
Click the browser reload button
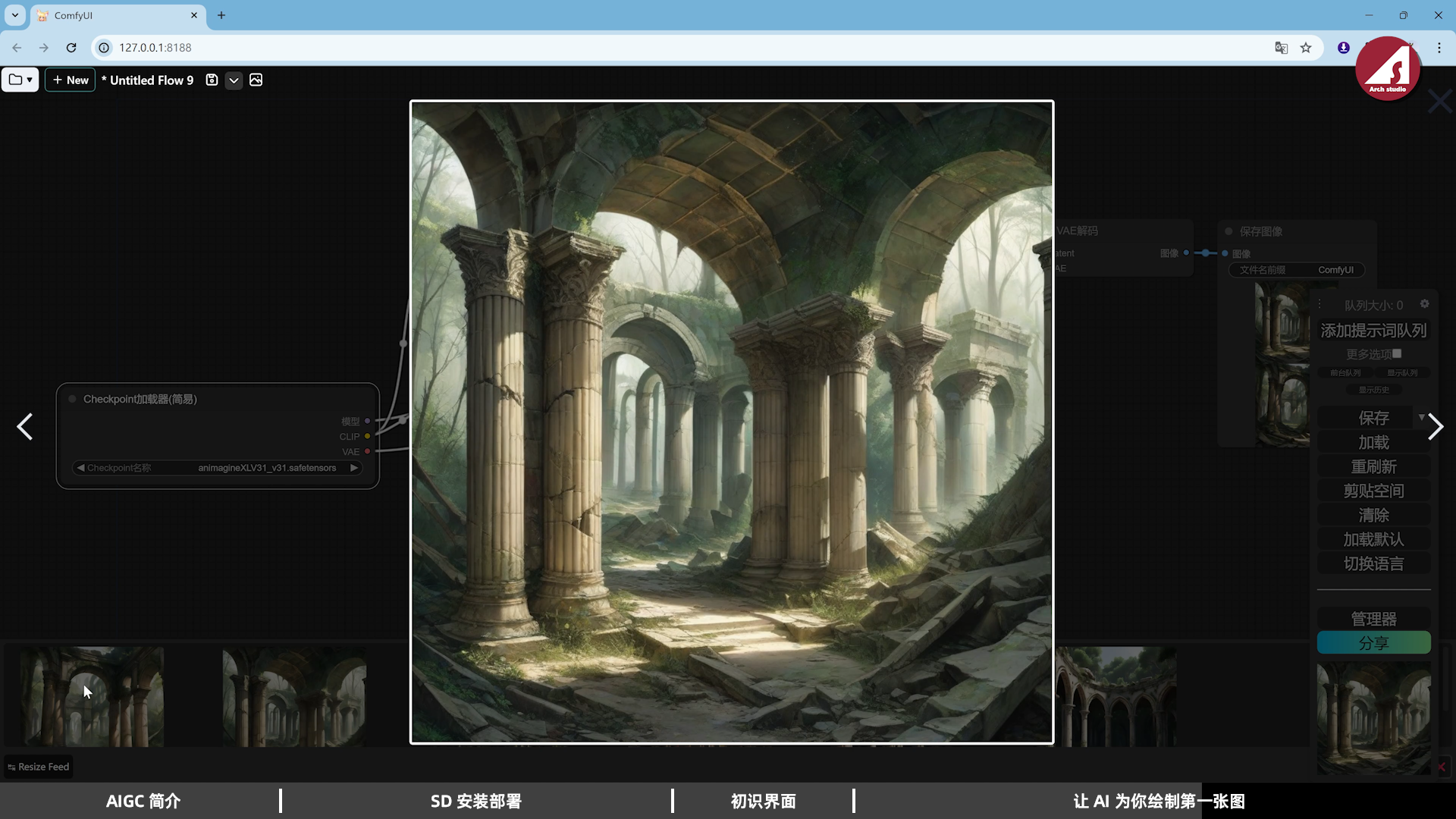[71, 48]
